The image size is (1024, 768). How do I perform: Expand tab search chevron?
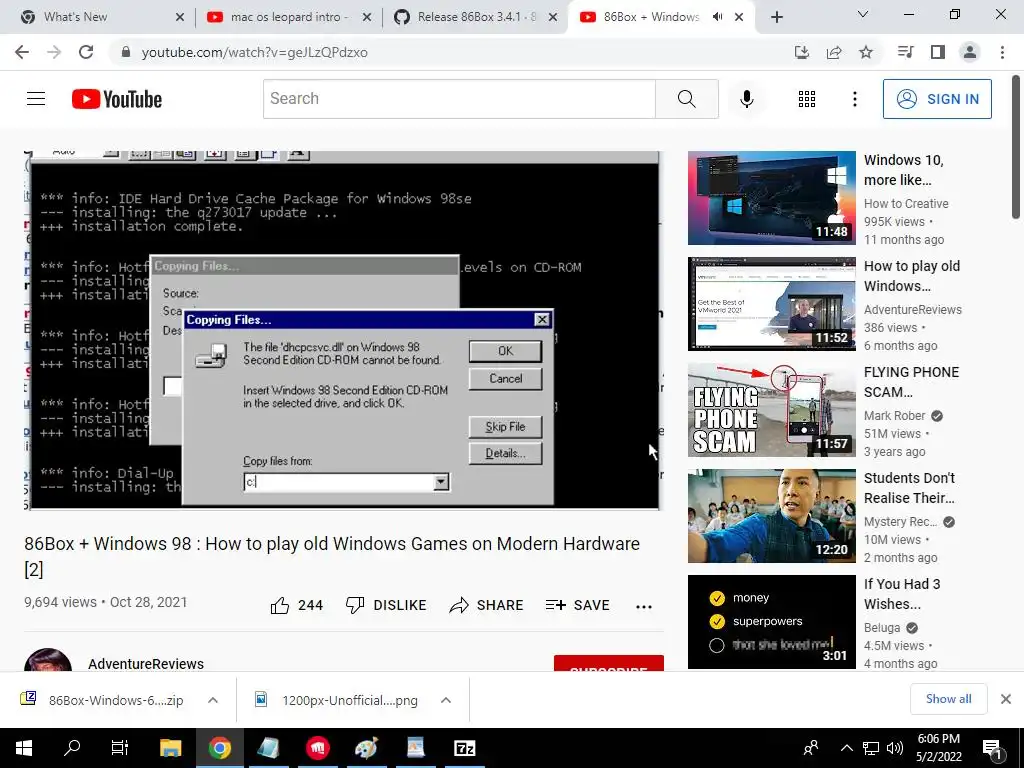click(x=863, y=14)
